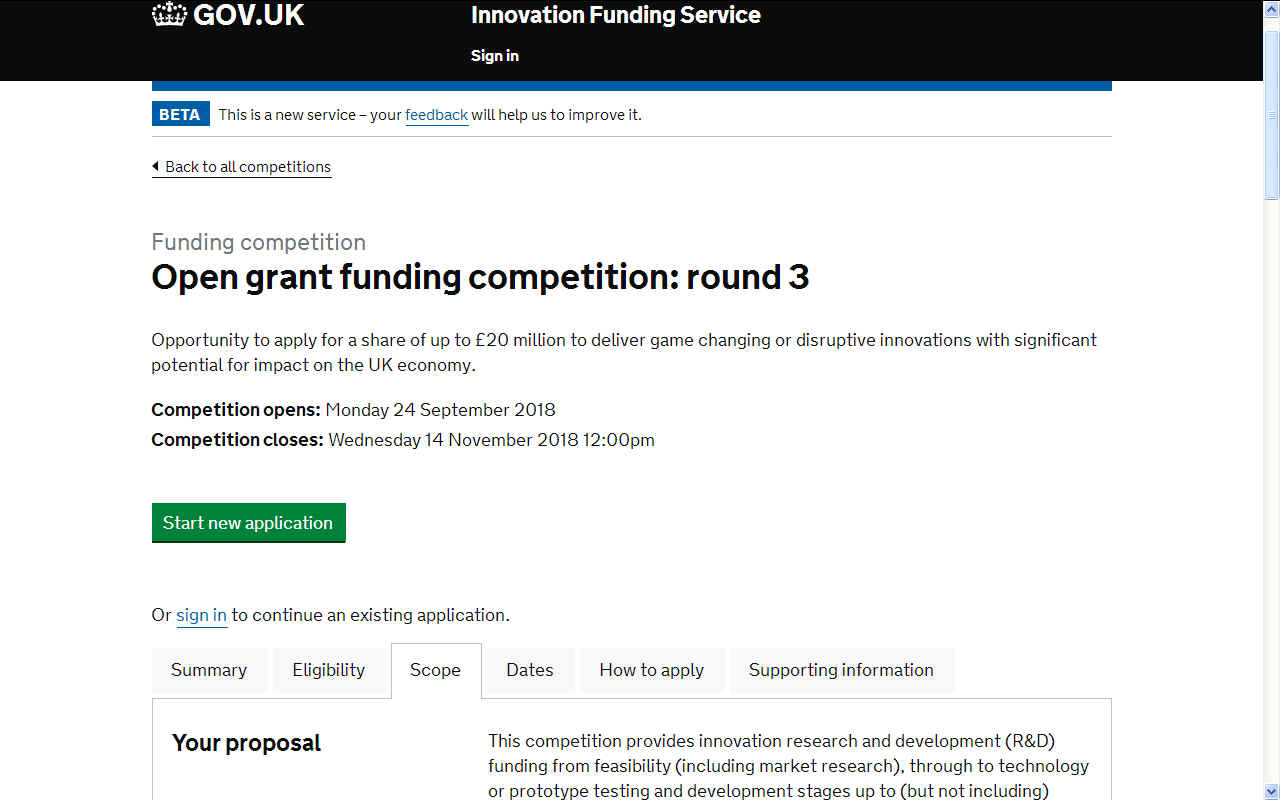Click the BETA phase tag

180,115
